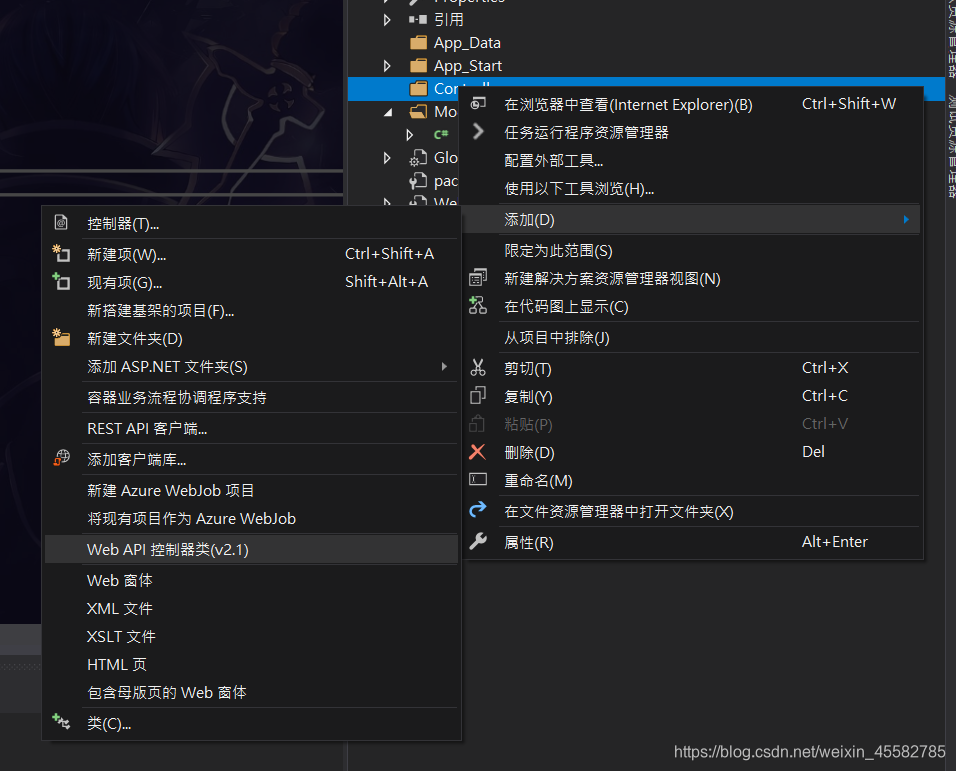Choose 现有项(G)... menu entry

(251, 282)
